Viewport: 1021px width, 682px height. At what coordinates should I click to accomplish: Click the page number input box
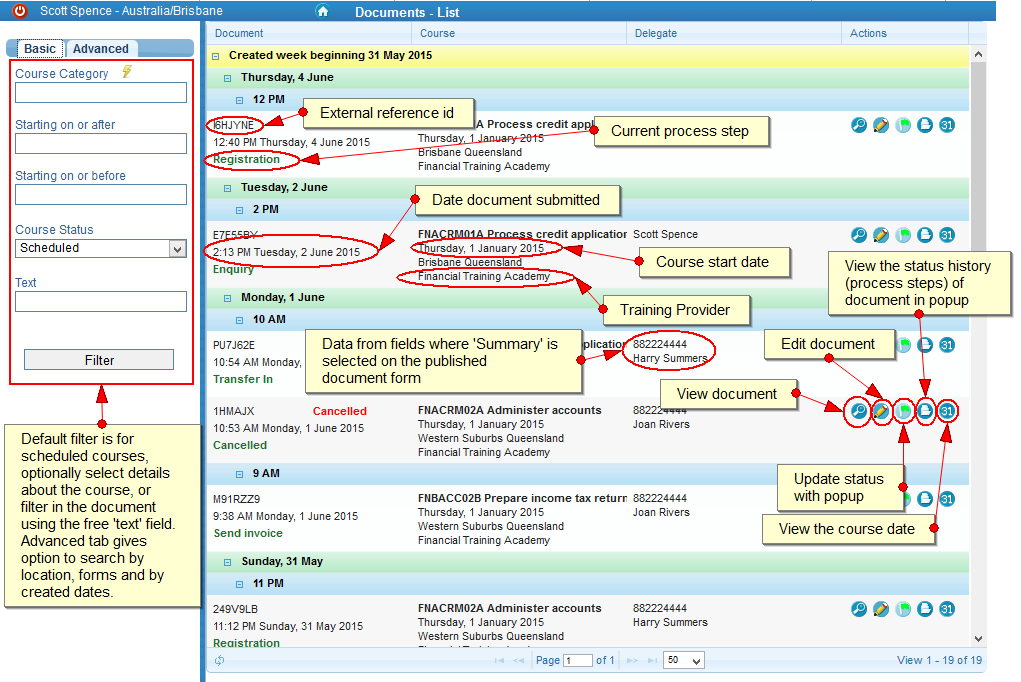tap(578, 661)
